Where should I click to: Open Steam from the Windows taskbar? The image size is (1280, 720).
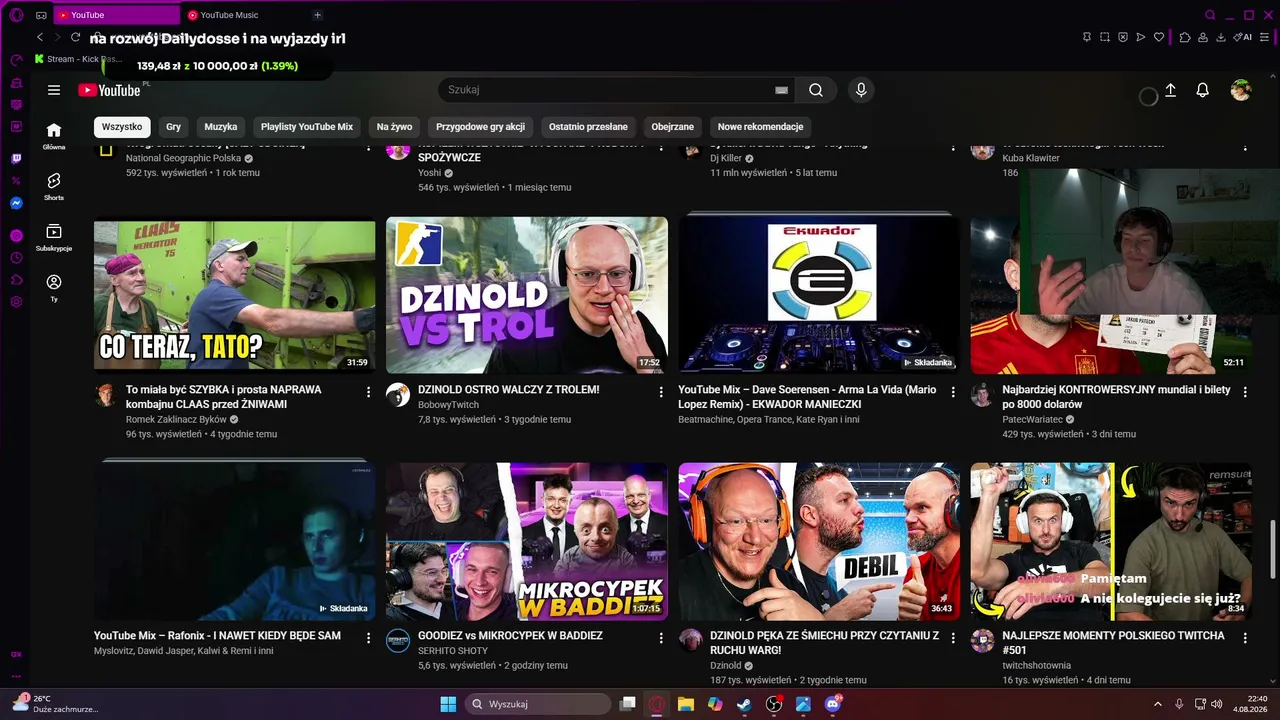pos(744,704)
